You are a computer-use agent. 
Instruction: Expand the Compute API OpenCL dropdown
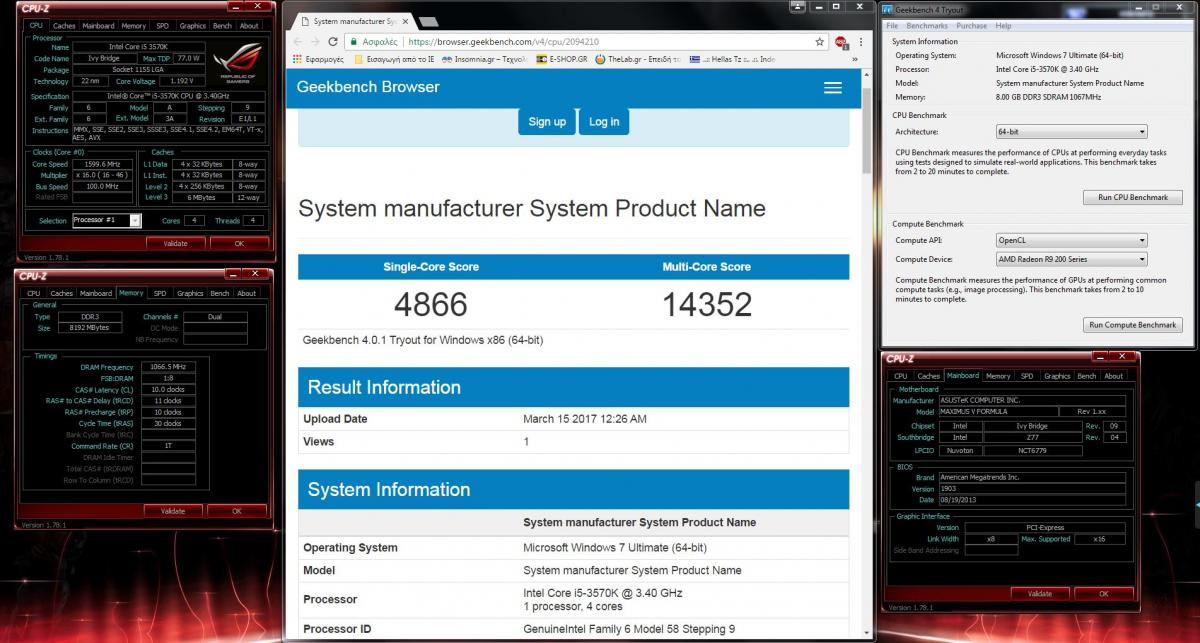(x=1071, y=241)
